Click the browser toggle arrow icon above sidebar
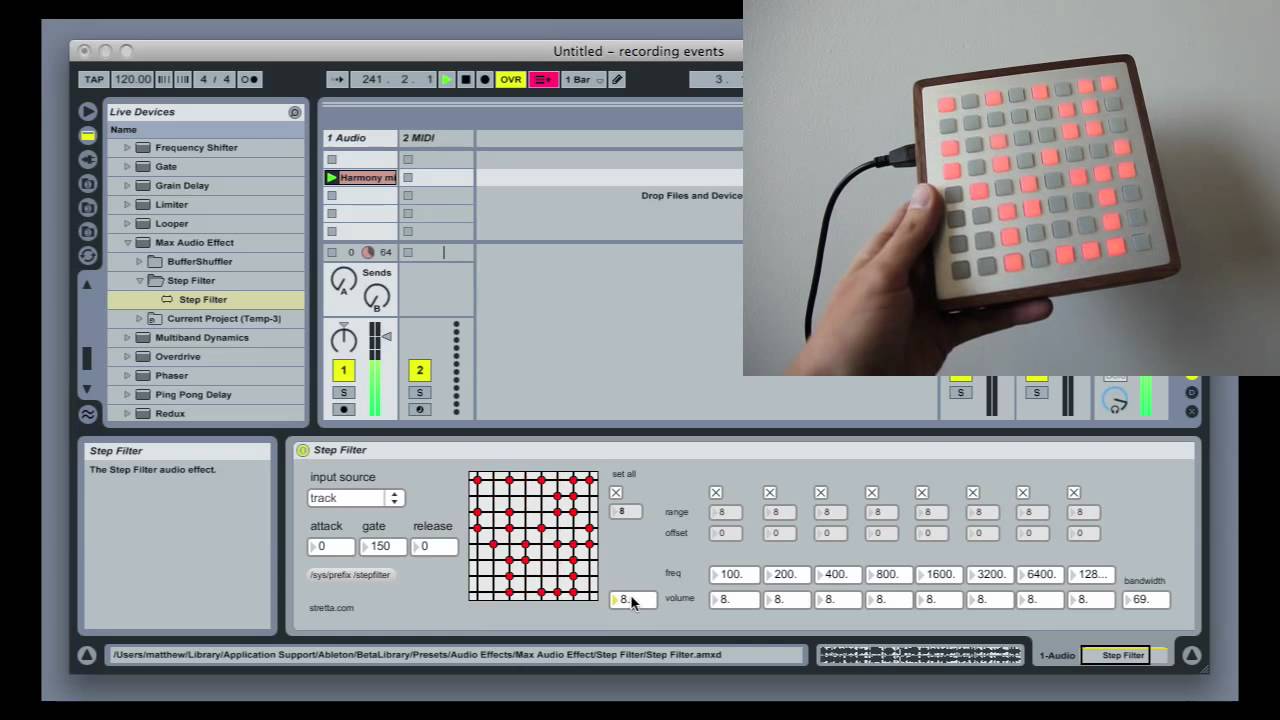 (x=88, y=111)
